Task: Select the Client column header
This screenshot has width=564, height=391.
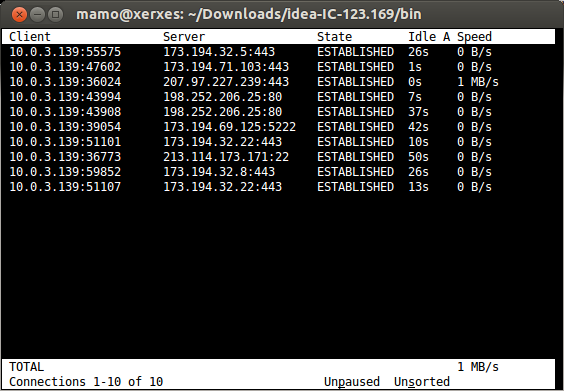Action: tap(30, 37)
